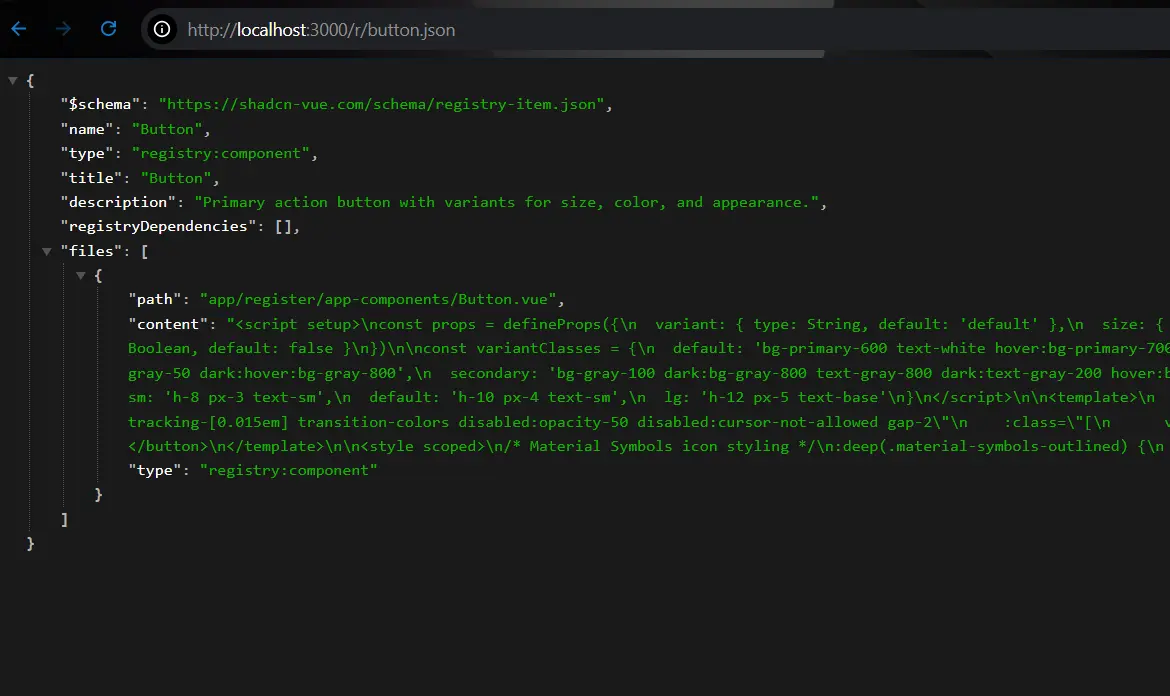Collapse the "files" array
Image resolution: width=1170 pixels, height=696 pixels.
pos(47,251)
